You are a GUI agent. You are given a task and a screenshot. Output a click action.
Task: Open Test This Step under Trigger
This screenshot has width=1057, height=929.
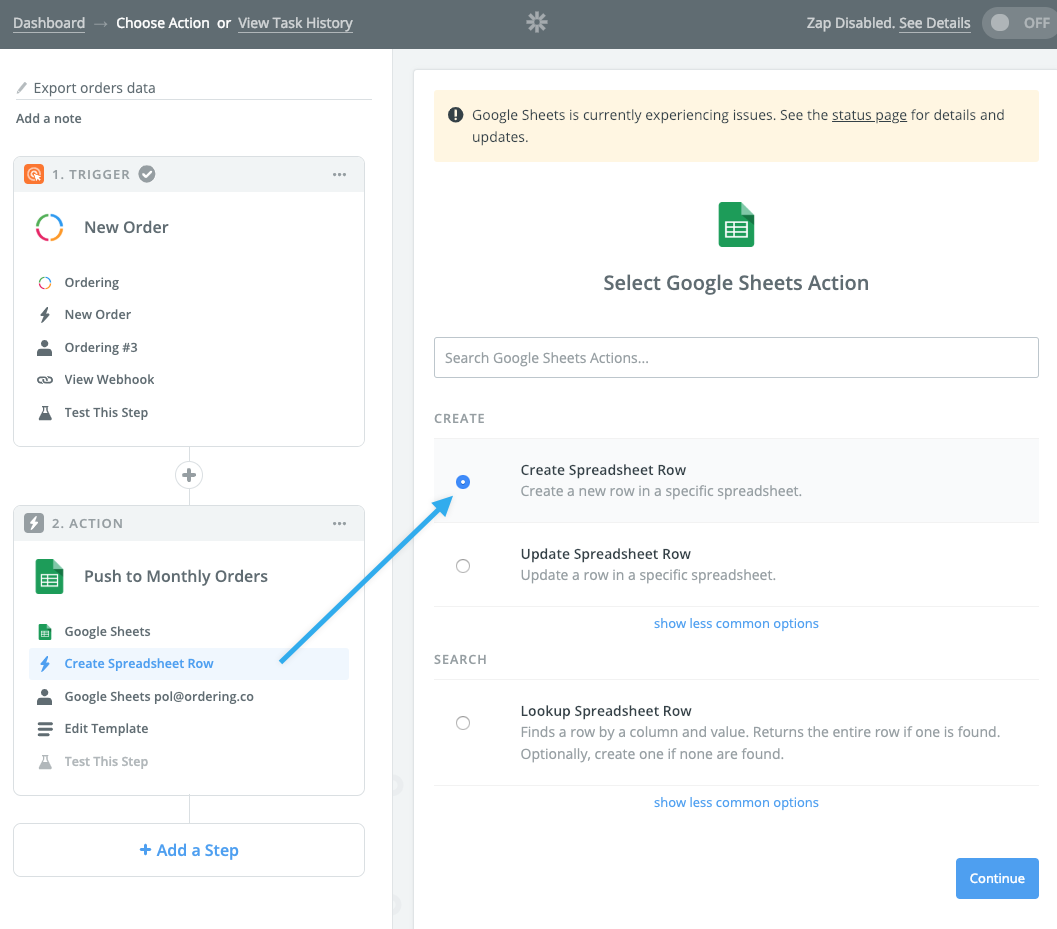(x=107, y=413)
